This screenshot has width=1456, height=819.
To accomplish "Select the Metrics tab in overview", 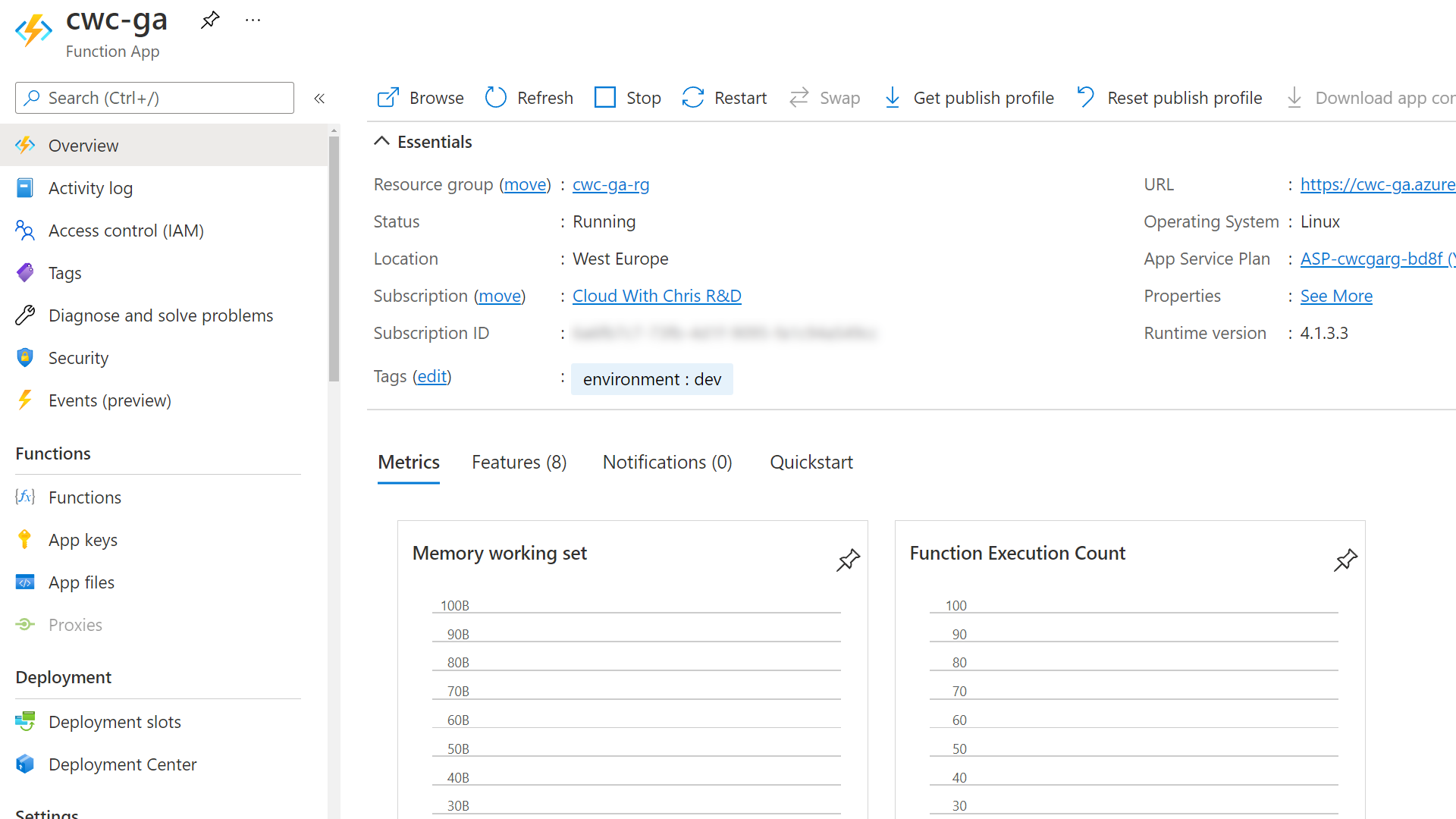I will point(409,461).
